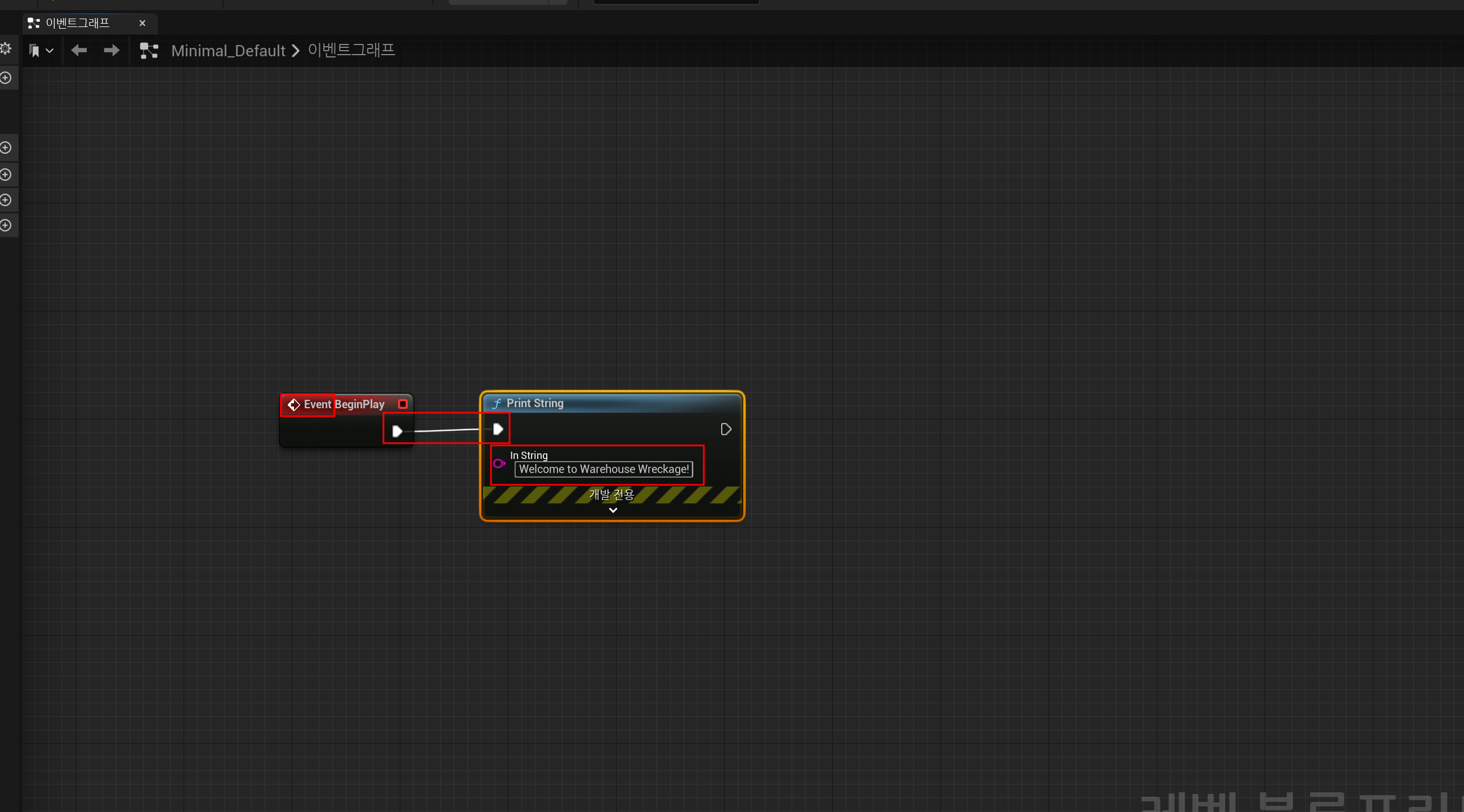
Task: Click the Minimal_Default breadcrumb link
Action: (x=228, y=51)
